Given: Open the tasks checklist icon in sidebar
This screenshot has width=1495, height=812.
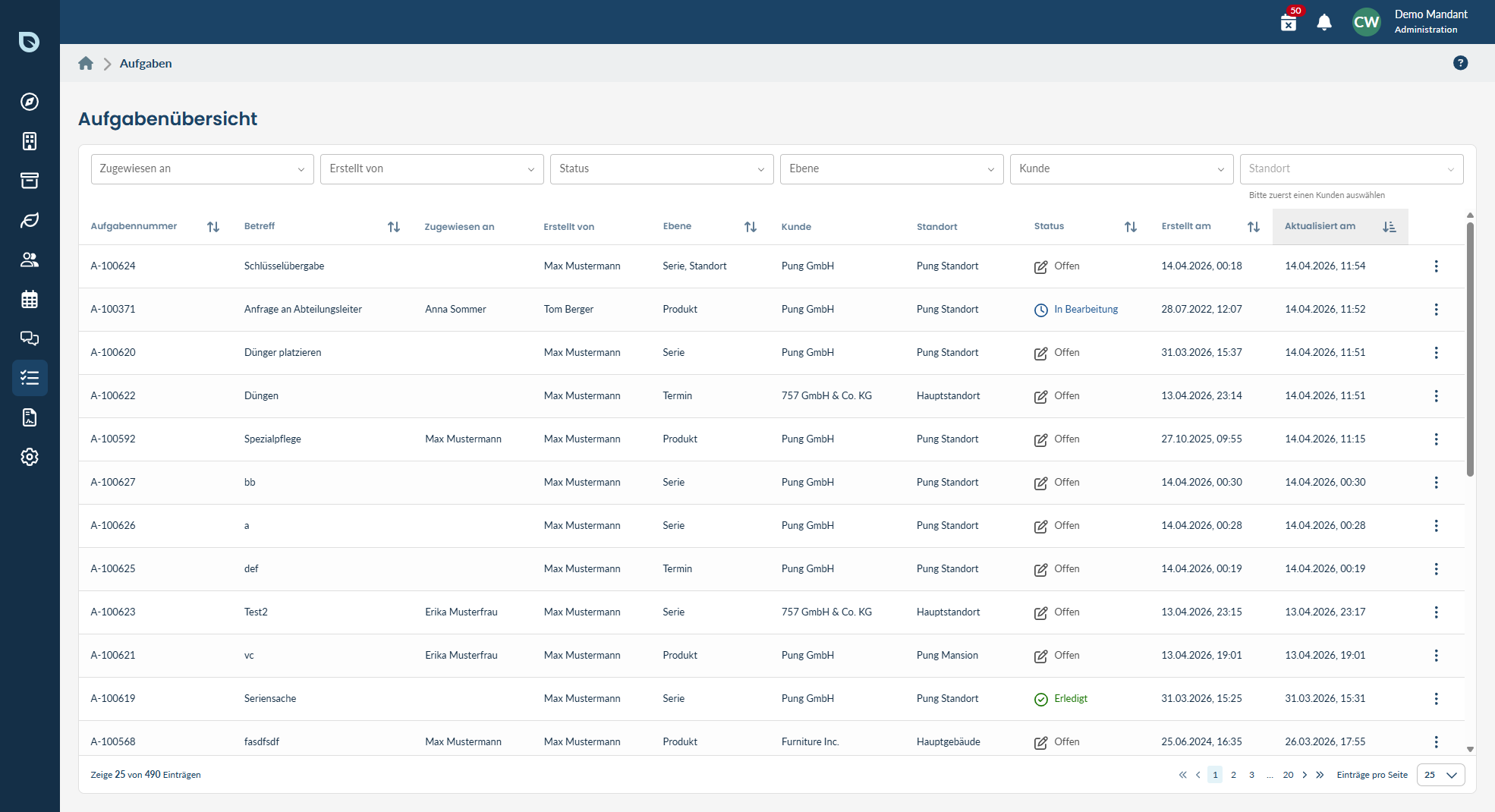Looking at the screenshot, I should click(x=30, y=378).
